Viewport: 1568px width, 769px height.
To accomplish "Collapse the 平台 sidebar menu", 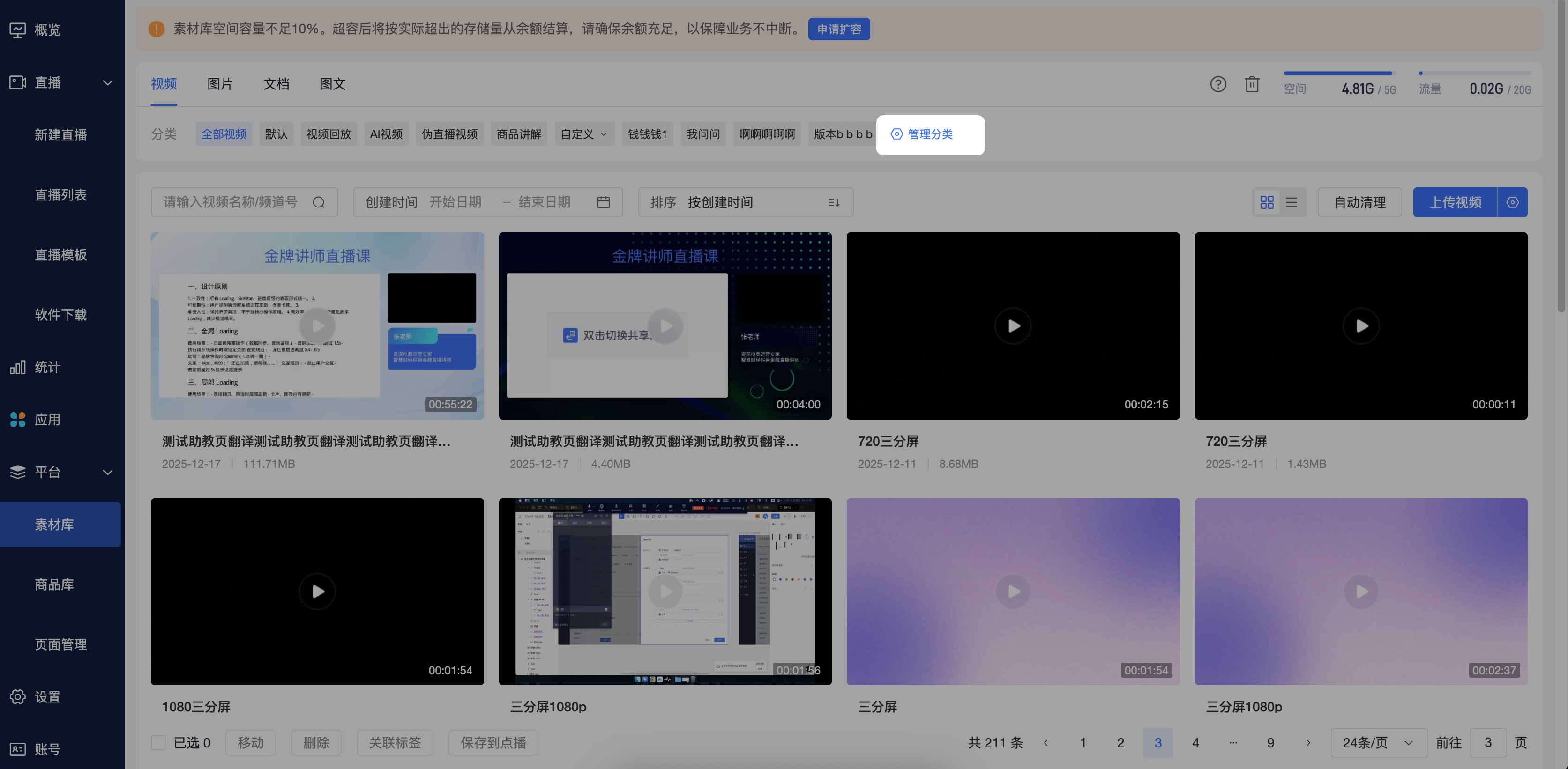I will (x=107, y=472).
